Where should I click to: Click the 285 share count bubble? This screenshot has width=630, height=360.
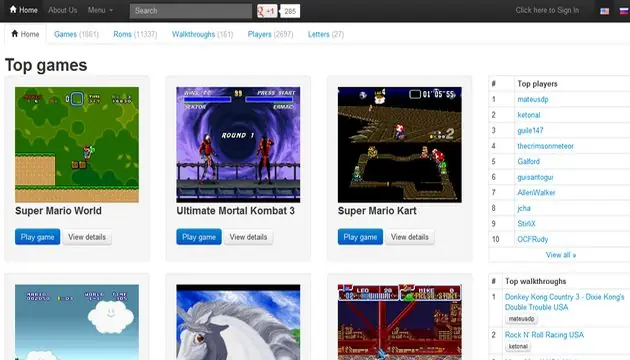click(x=290, y=11)
